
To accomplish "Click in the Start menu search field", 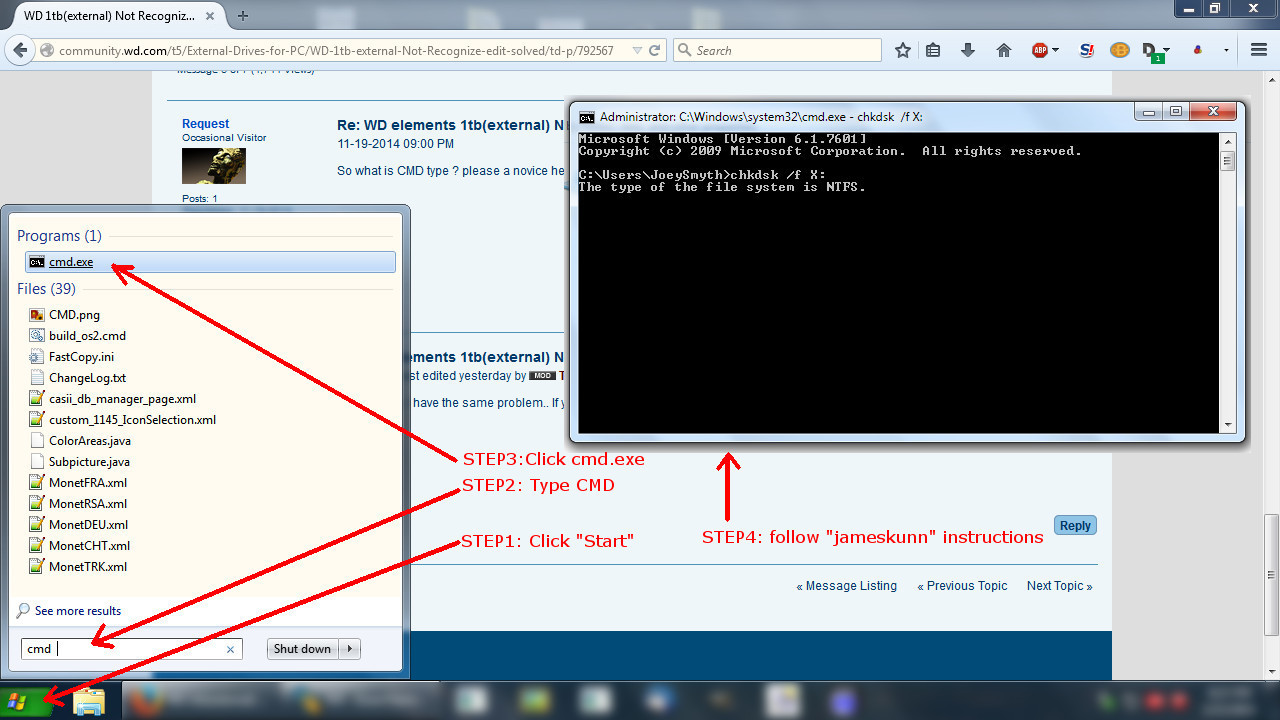I will 131,649.
